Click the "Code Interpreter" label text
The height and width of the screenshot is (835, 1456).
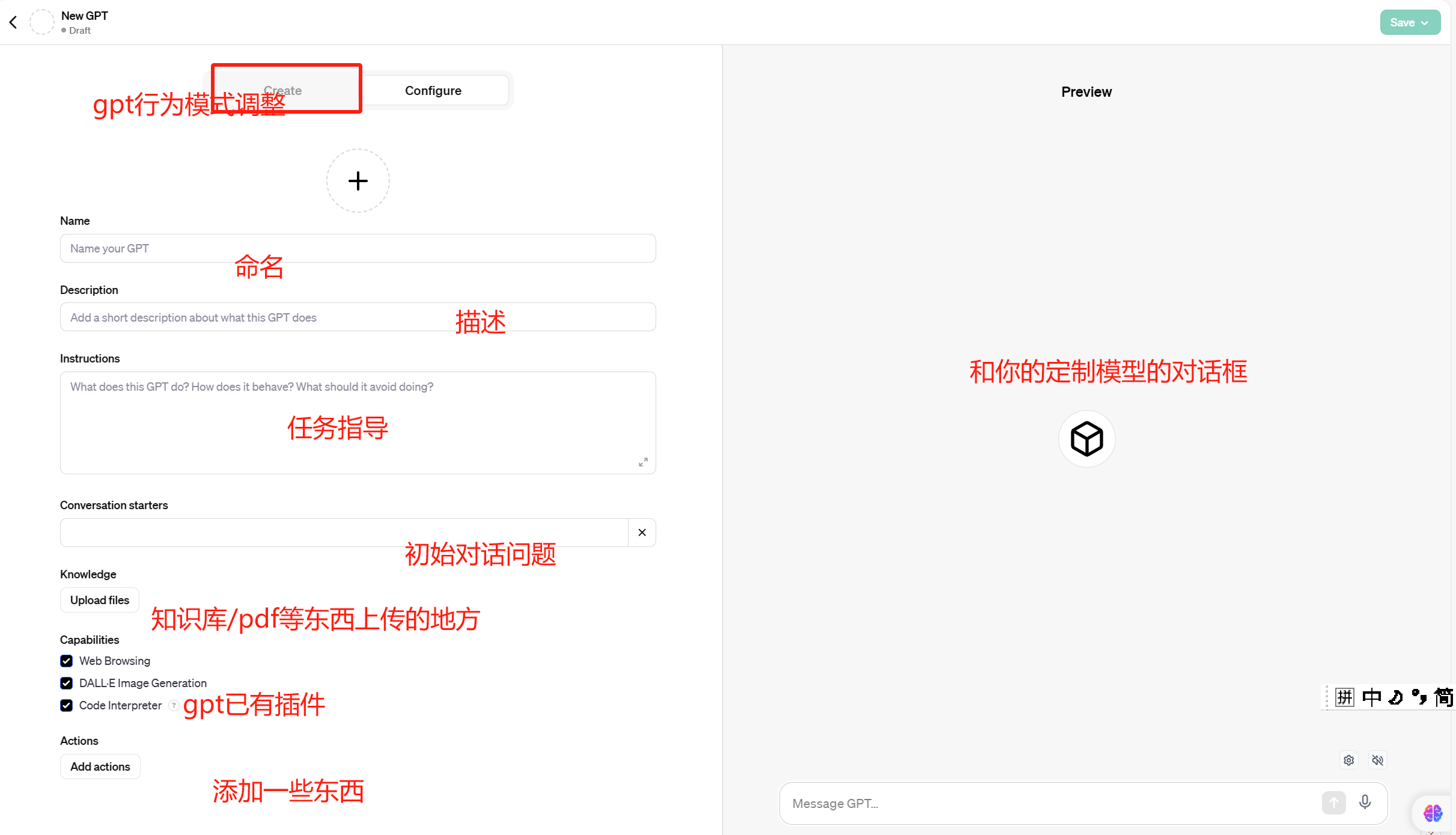[x=120, y=705]
